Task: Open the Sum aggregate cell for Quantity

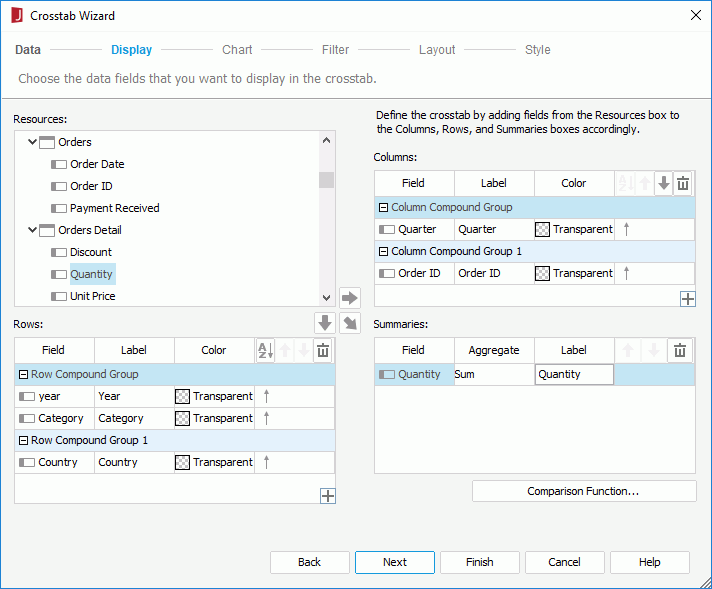Action: pos(494,375)
